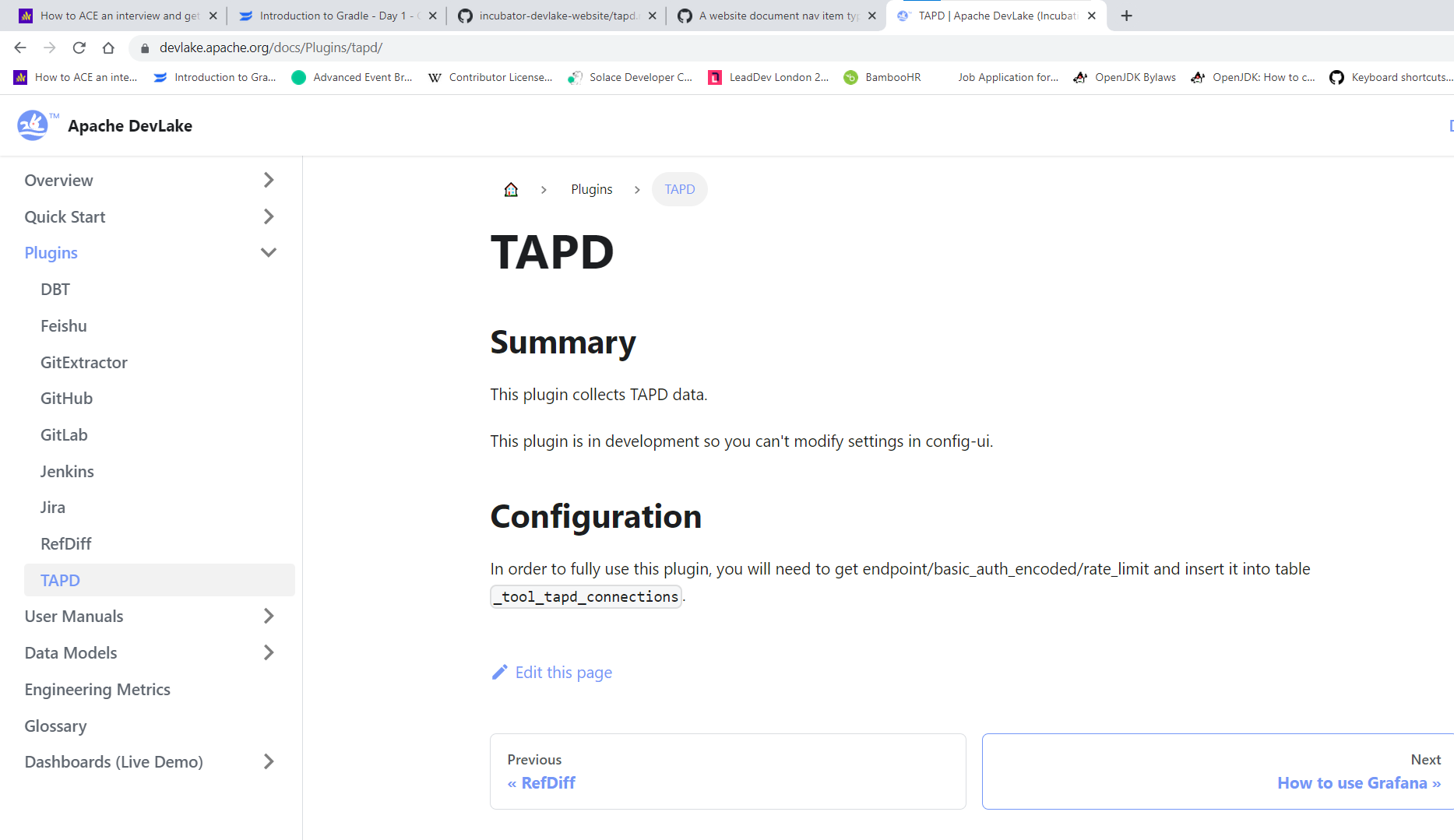
Task: Expand the Overview section chevron
Action: tap(269, 180)
